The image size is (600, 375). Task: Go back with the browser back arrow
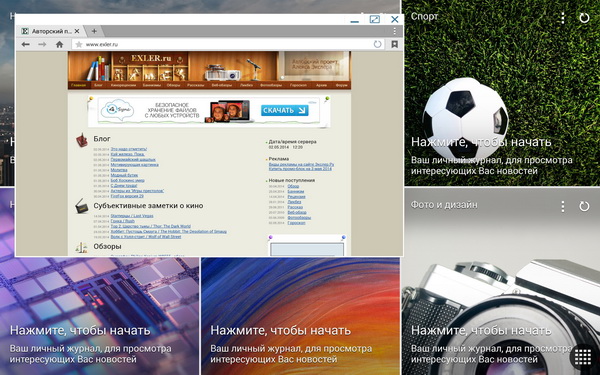point(26,44)
